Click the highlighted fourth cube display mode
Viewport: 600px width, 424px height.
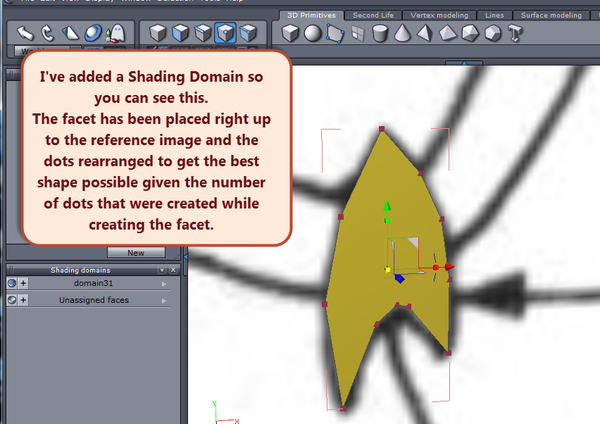click(225, 33)
